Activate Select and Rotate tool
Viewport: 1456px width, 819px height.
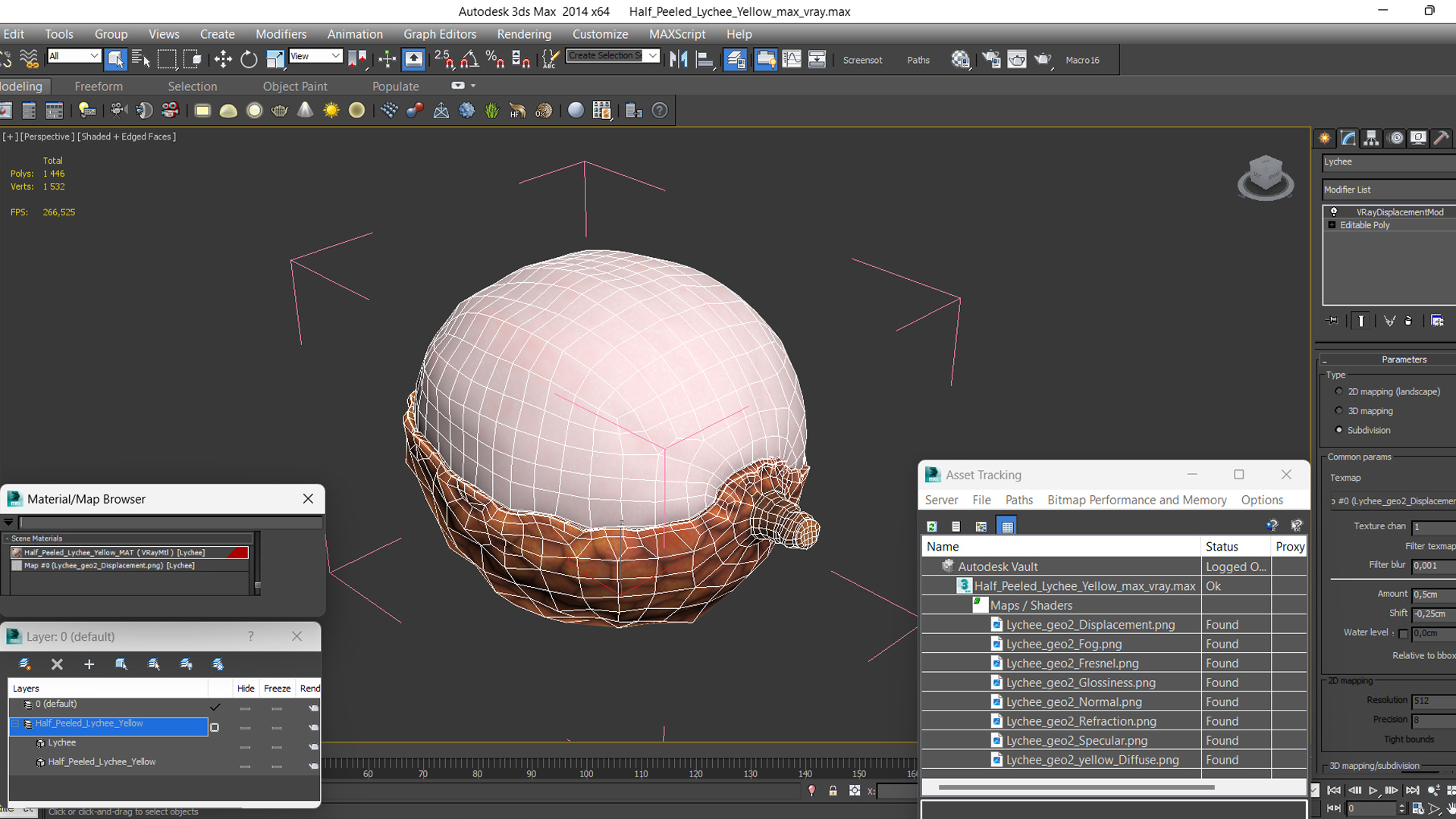click(x=249, y=59)
